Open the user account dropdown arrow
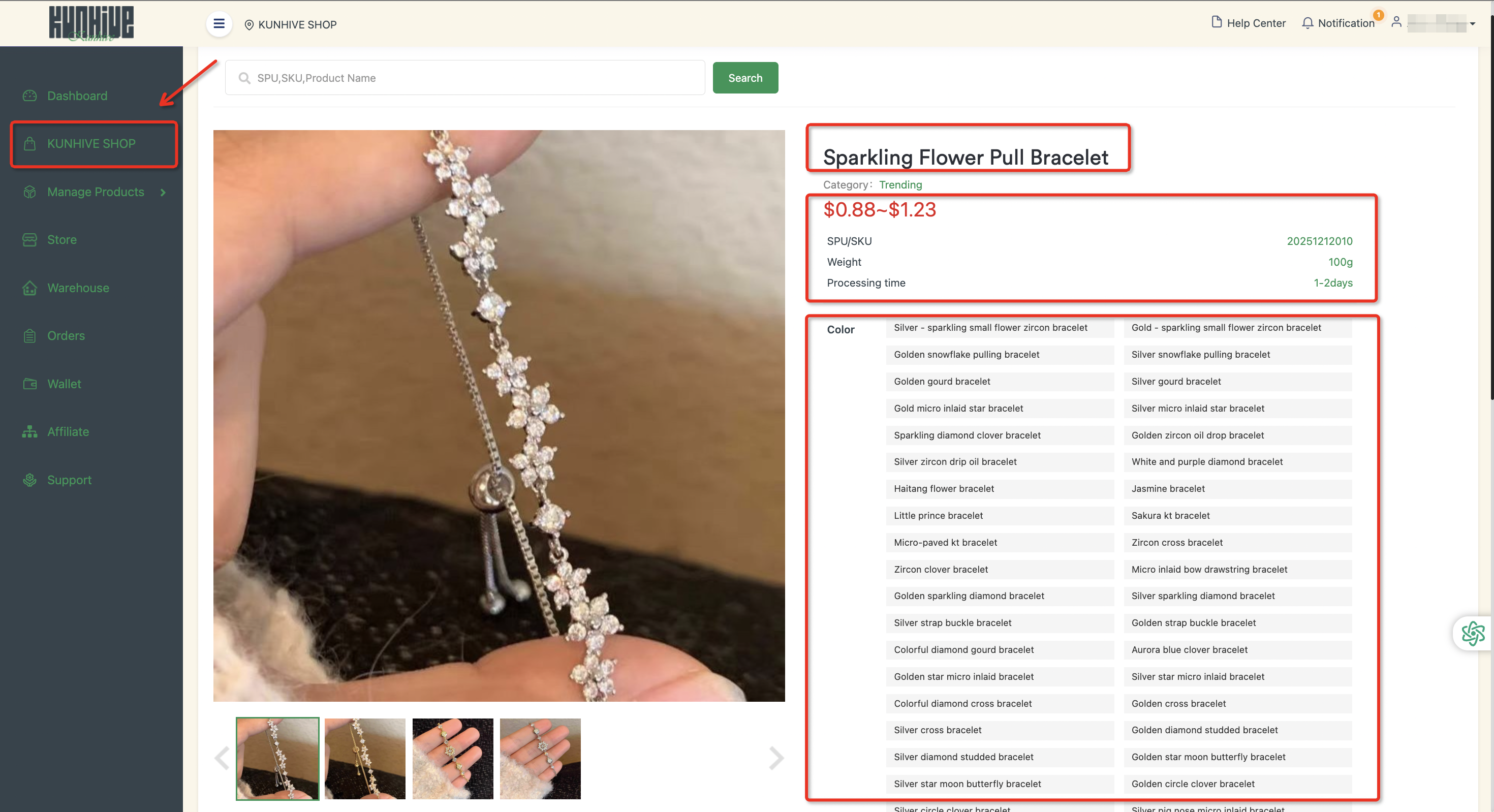1494x812 pixels. pyautogui.click(x=1473, y=24)
